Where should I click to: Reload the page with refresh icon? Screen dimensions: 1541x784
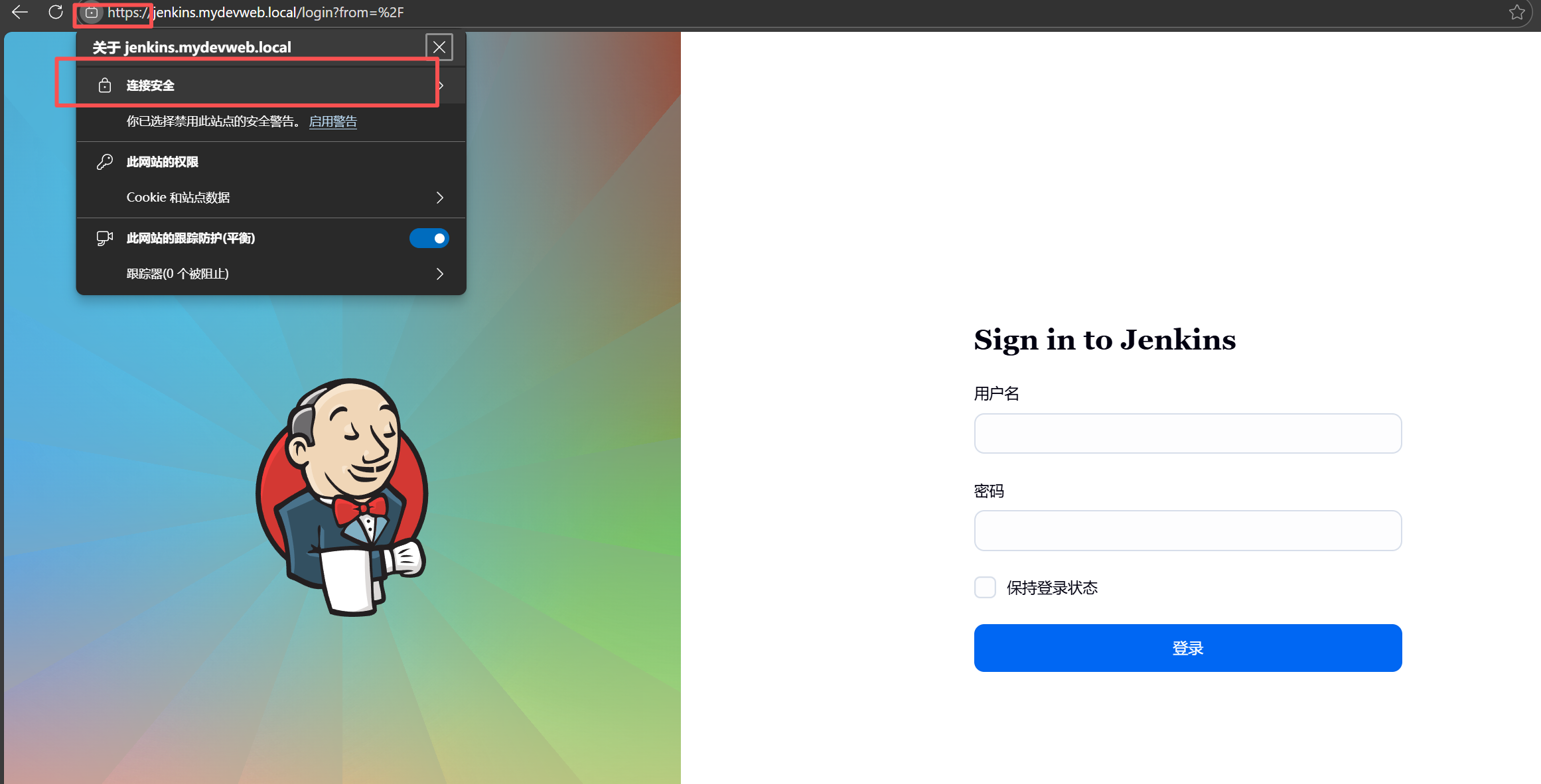coord(56,12)
